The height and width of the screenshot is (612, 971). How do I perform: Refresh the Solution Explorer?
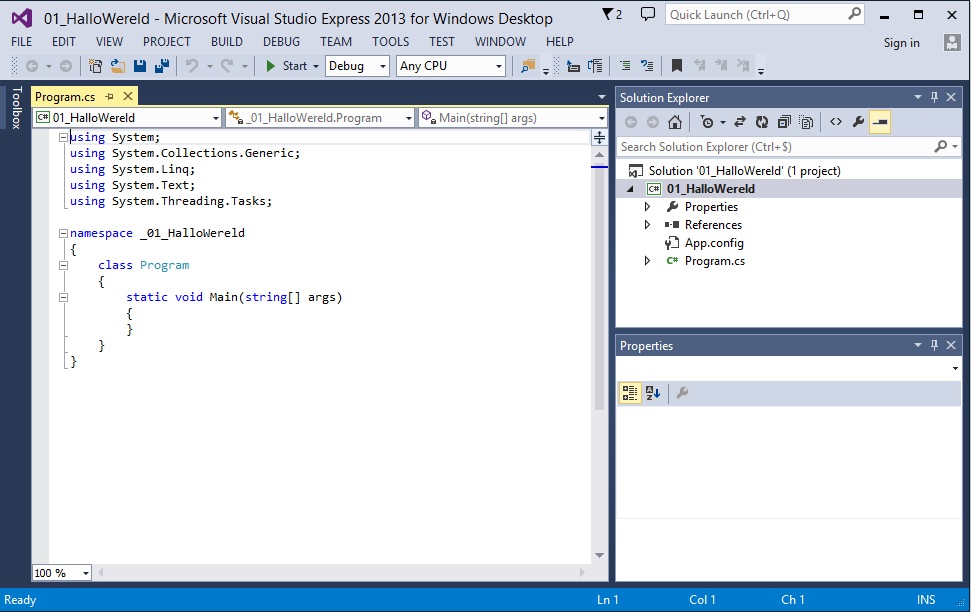point(762,122)
